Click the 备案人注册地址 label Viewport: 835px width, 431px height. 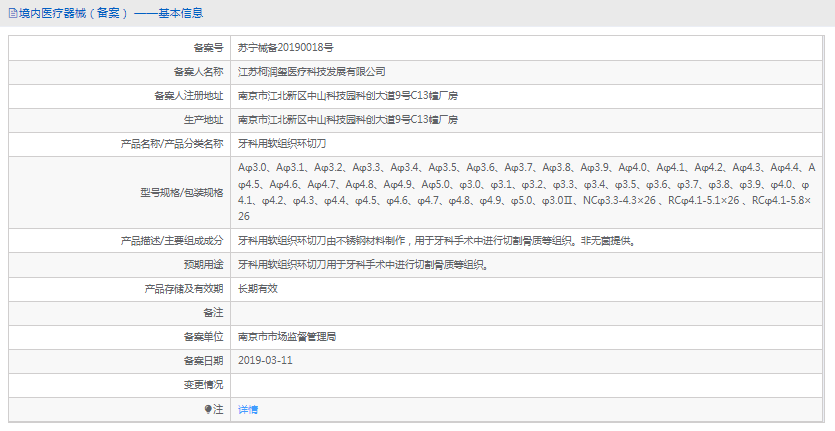[x=189, y=96]
